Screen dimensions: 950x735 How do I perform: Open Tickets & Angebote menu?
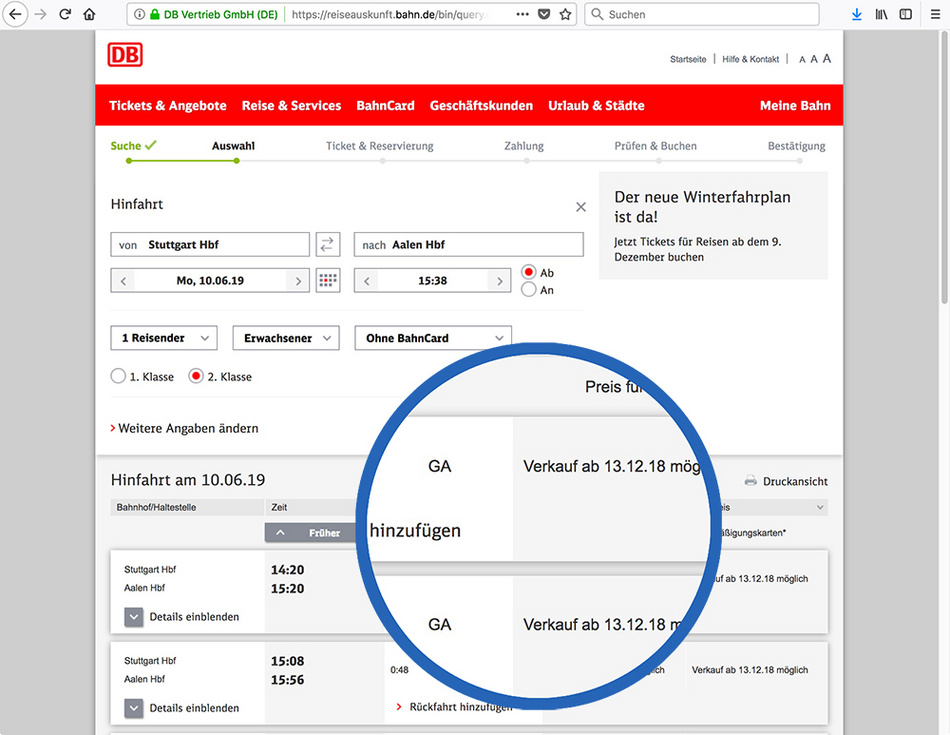[x=168, y=105]
